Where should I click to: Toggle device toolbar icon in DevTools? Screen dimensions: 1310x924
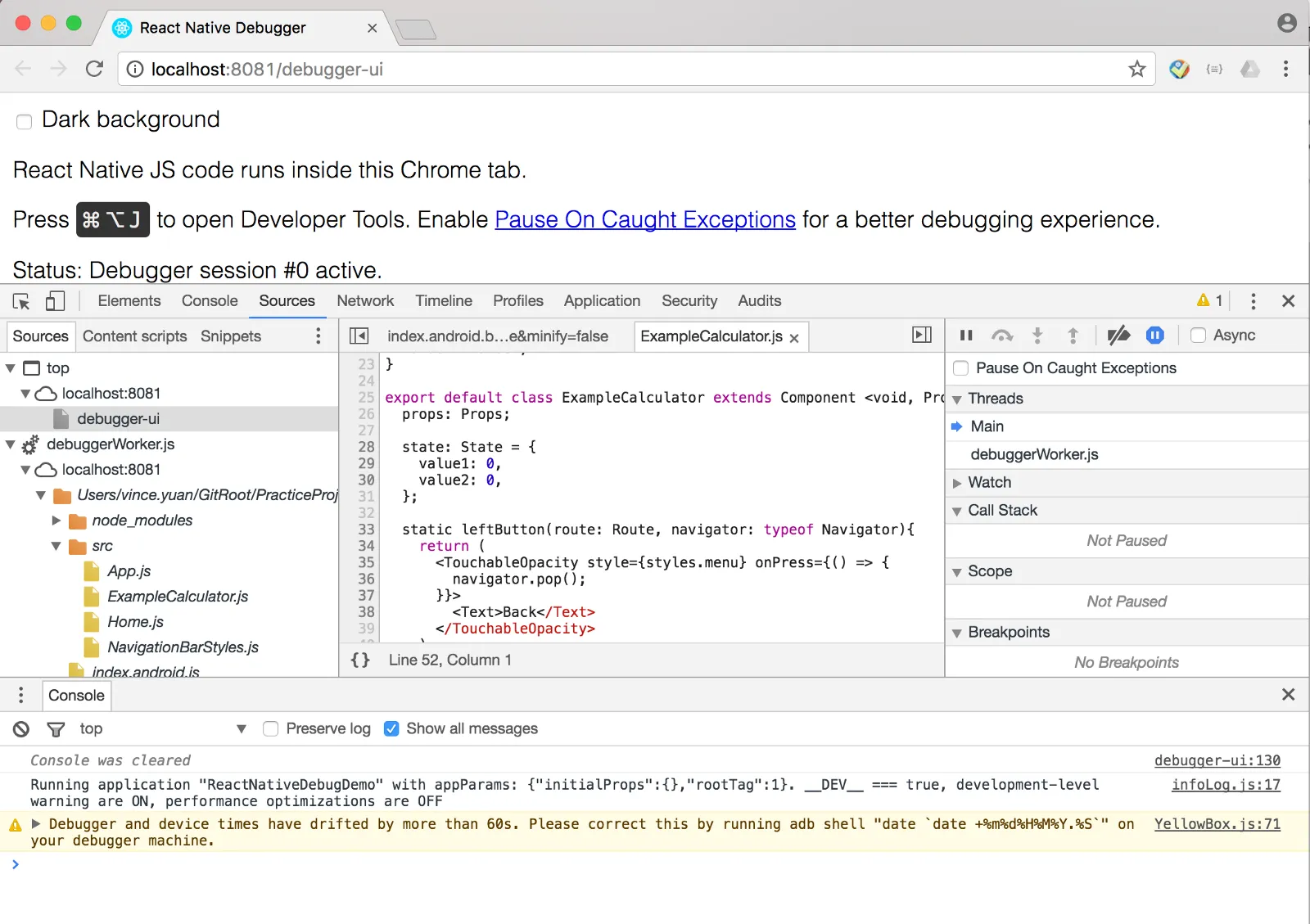pos(55,301)
